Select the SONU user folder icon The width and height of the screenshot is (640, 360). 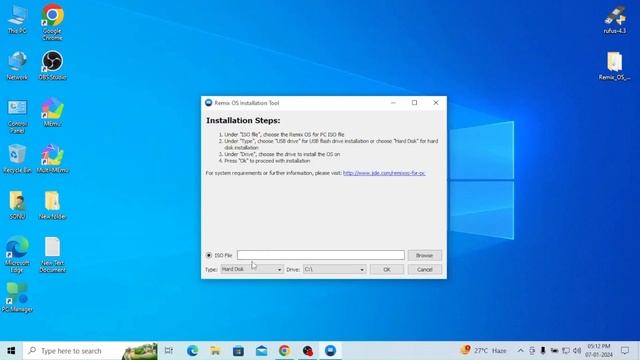click(17, 205)
